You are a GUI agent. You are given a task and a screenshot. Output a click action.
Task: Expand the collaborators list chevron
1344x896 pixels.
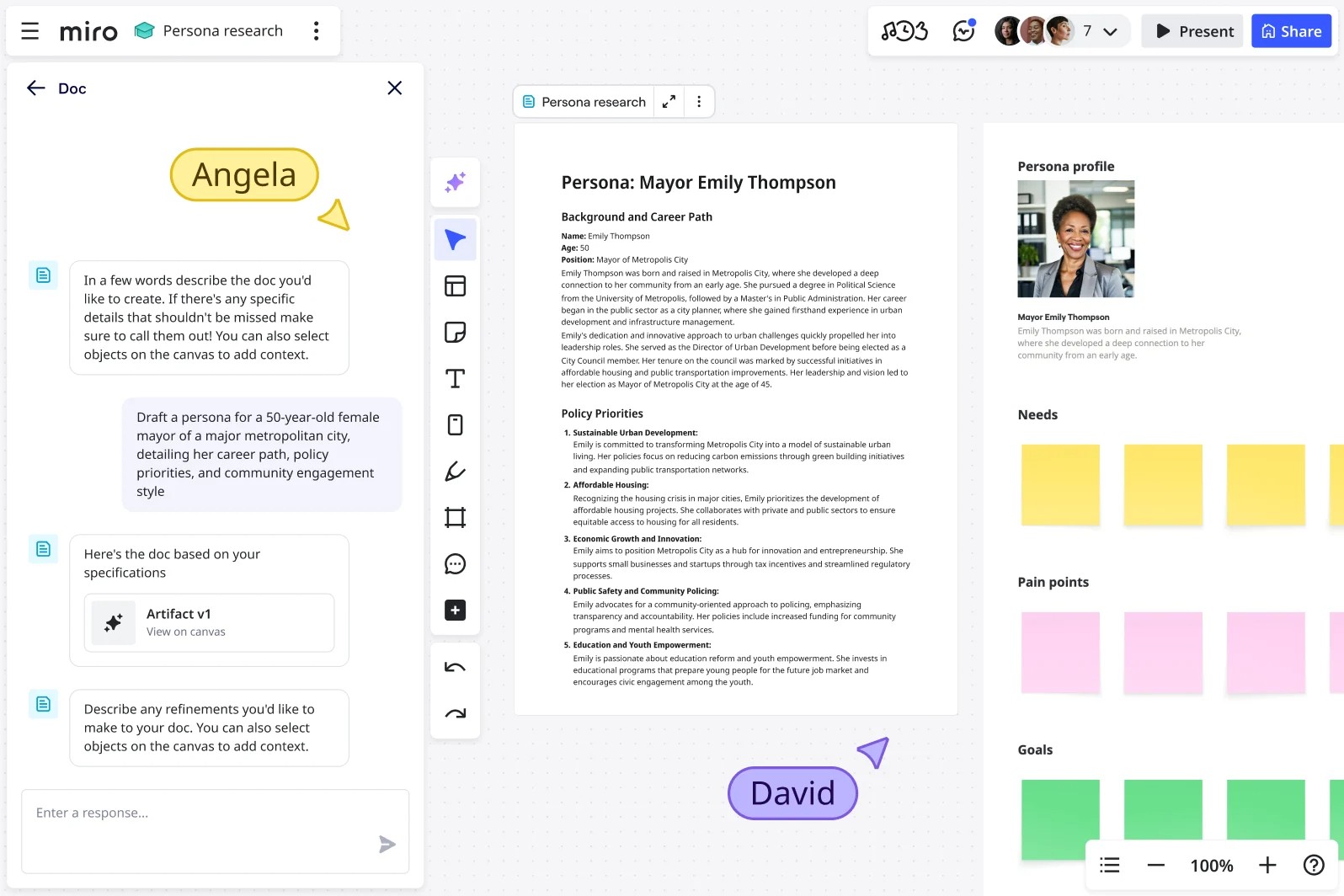click(x=1110, y=32)
